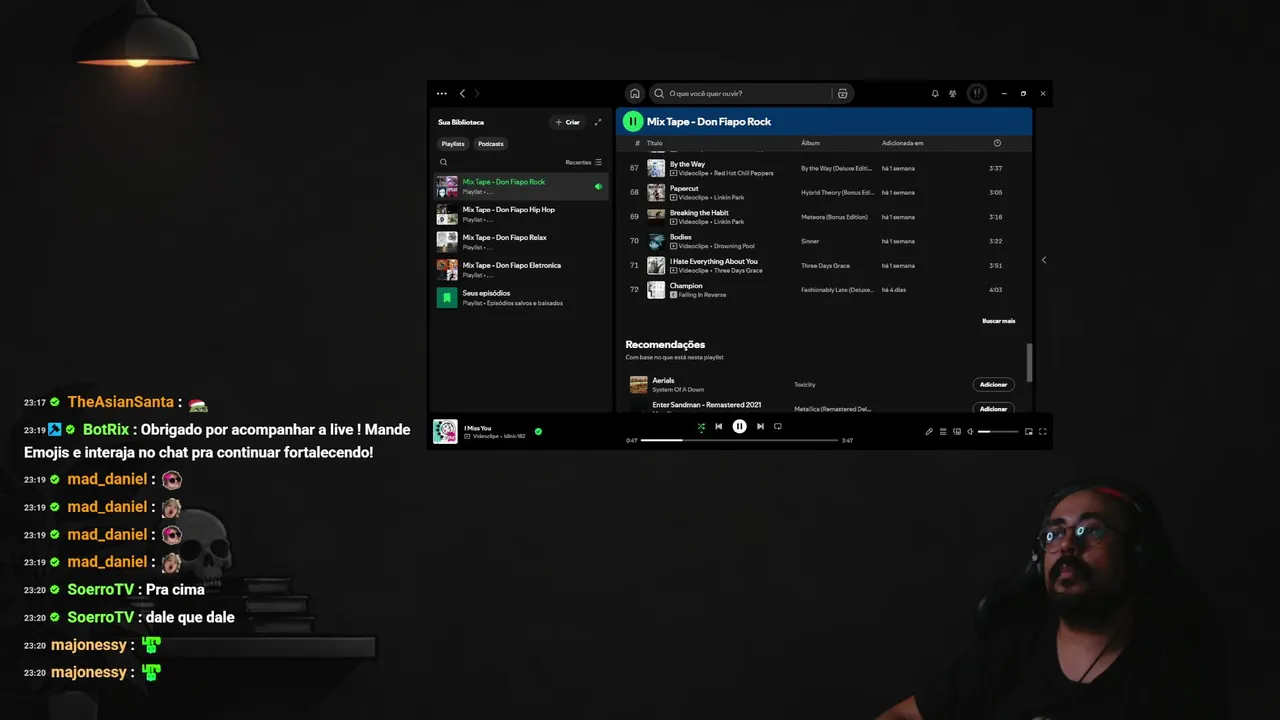The height and width of the screenshot is (720, 1280).
Task: Pause with the green playlist header button
Action: 633,121
